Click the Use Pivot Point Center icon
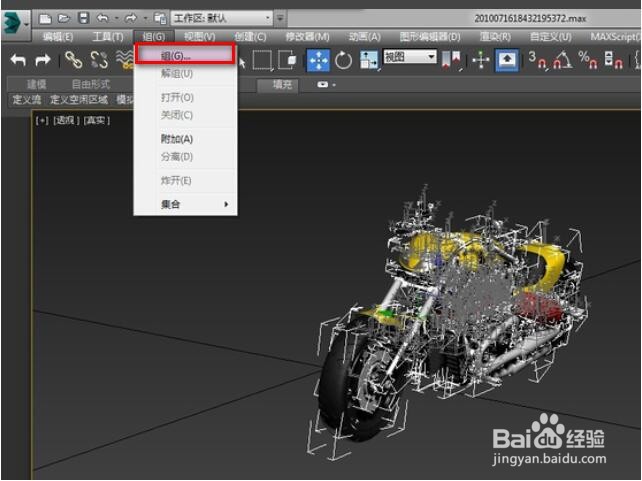Image resolution: width=642 pixels, height=481 pixels. pyautogui.click(x=451, y=60)
